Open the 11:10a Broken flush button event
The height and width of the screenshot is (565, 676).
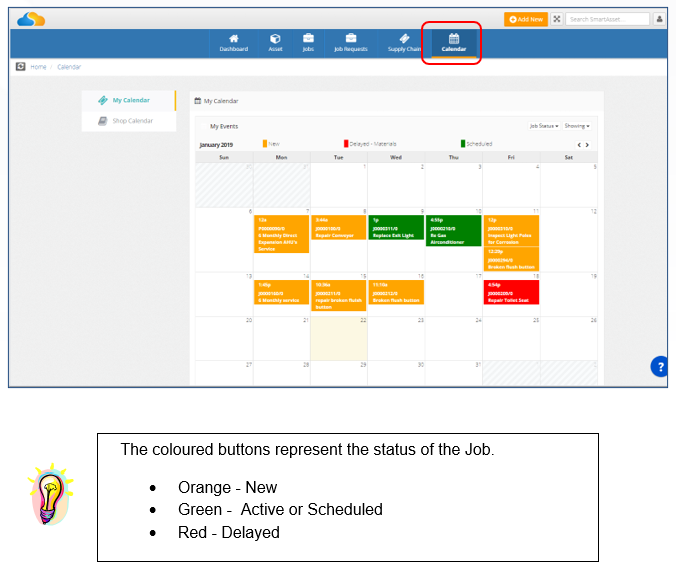point(396,292)
